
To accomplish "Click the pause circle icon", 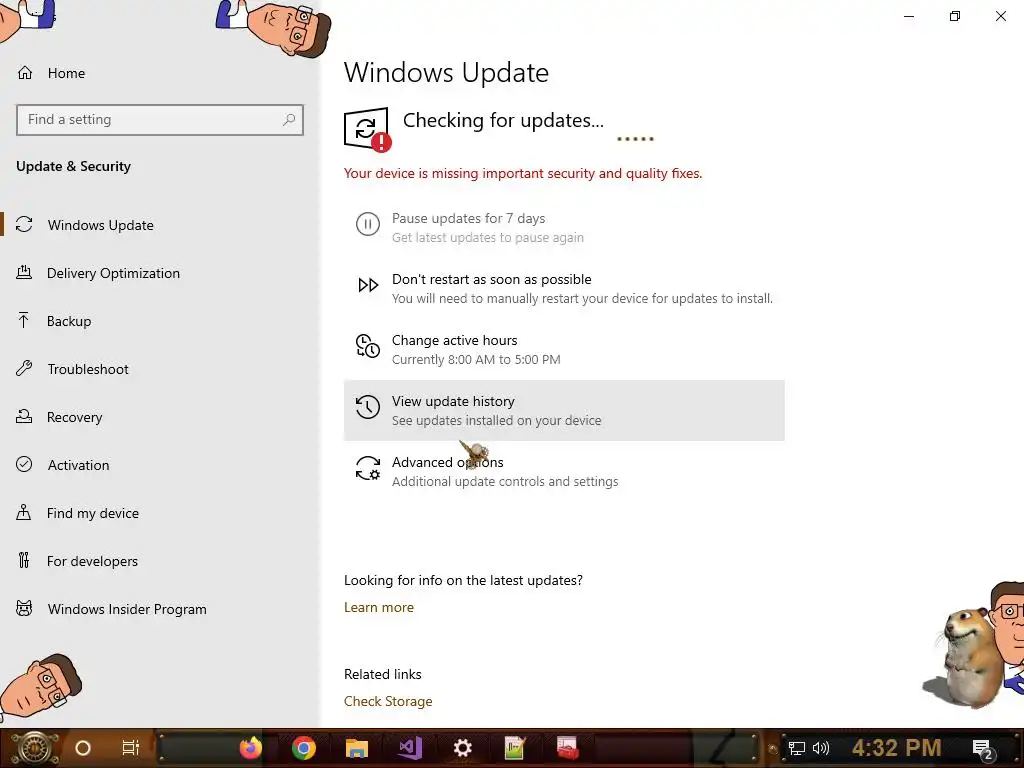I will click(x=368, y=224).
